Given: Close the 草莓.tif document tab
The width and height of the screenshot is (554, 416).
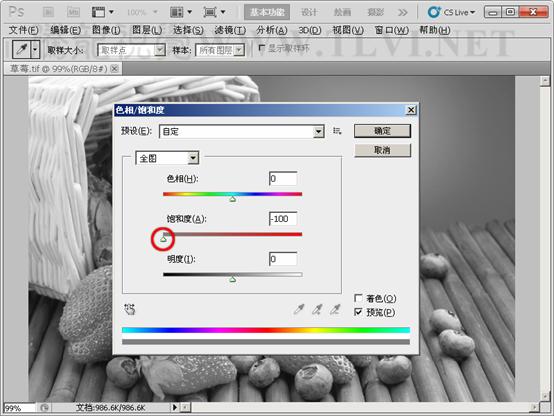Looking at the screenshot, I should (x=114, y=69).
